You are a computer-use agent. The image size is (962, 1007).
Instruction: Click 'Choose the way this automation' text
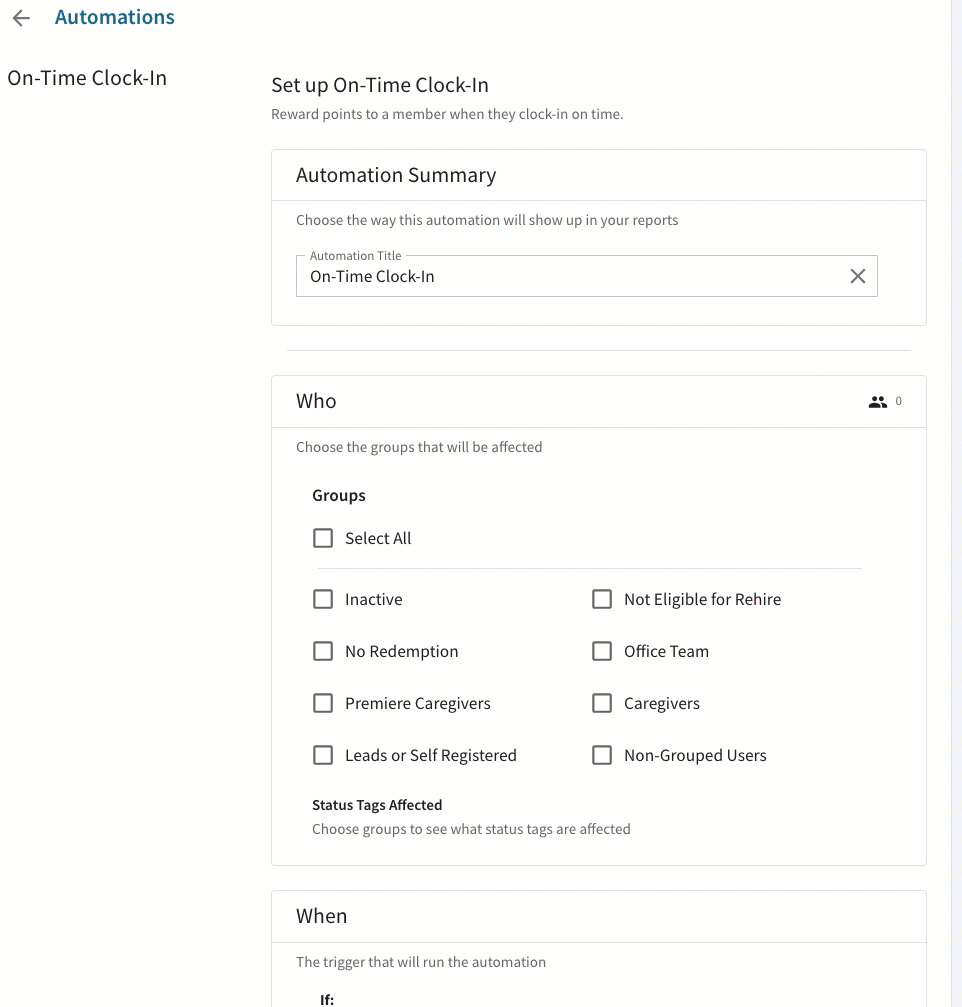[487, 220]
